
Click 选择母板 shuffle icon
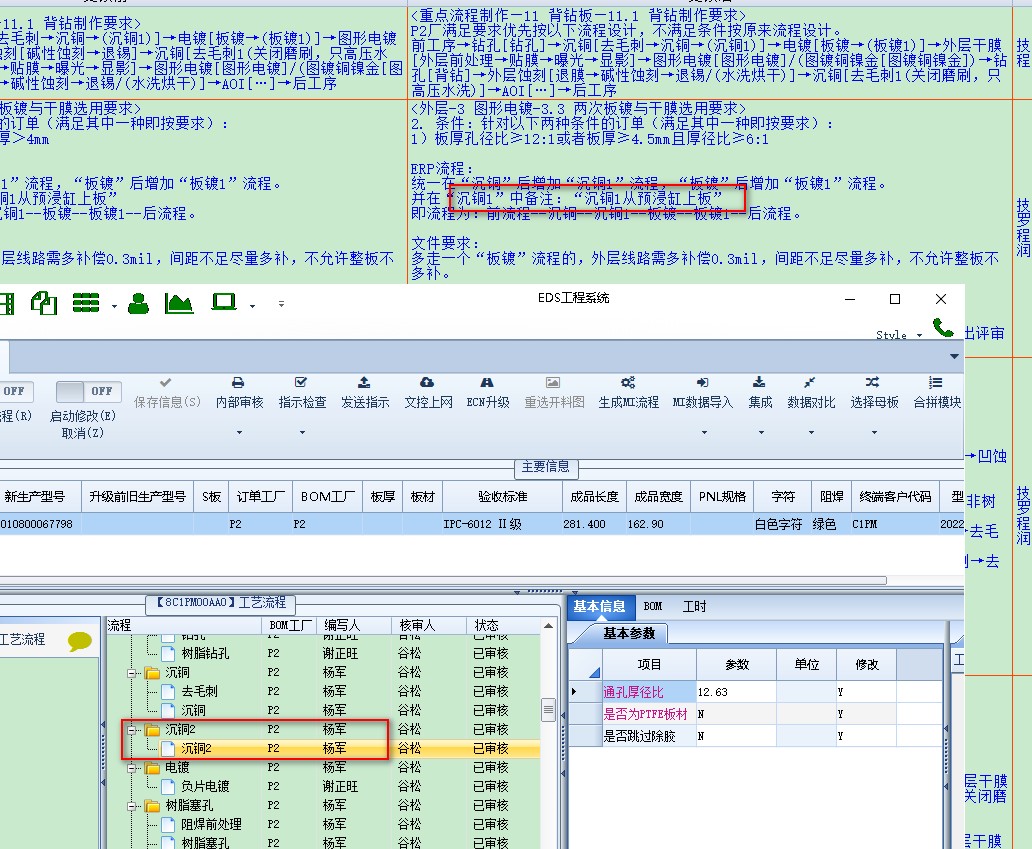click(x=872, y=382)
